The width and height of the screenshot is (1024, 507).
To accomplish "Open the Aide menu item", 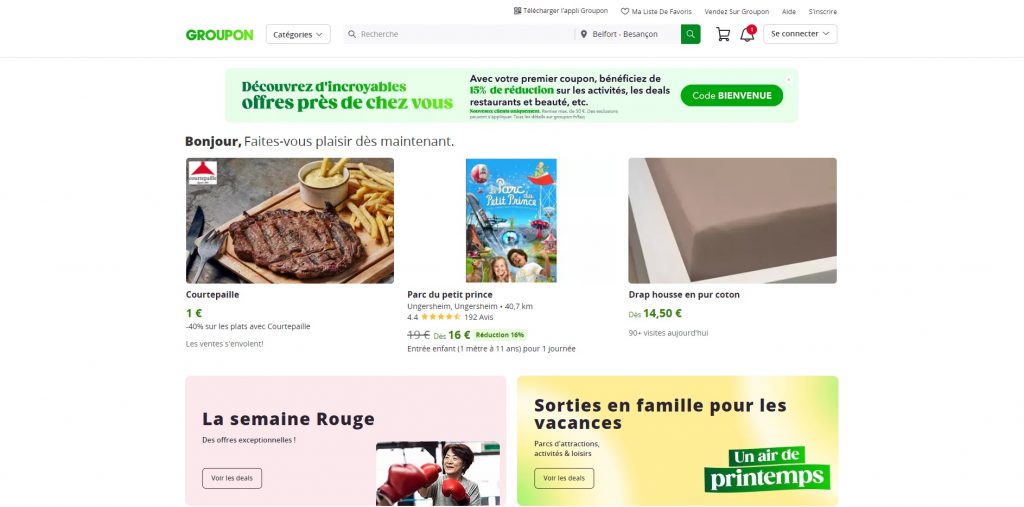I will pyautogui.click(x=789, y=12).
